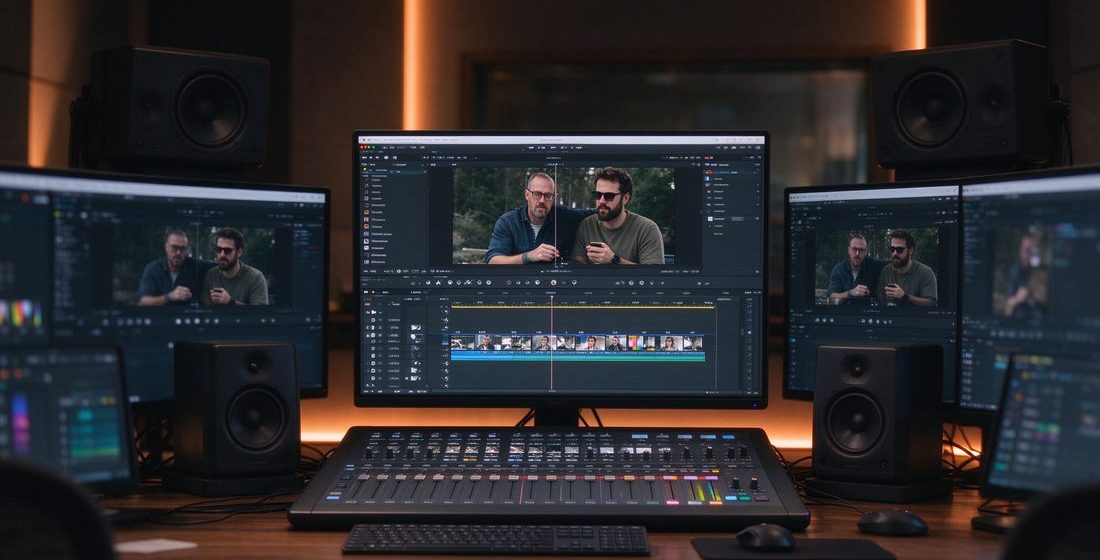Click the yellow range bar above the timeline
The width and height of the screenshot is (1100, 560).
[x=582, y=307]
